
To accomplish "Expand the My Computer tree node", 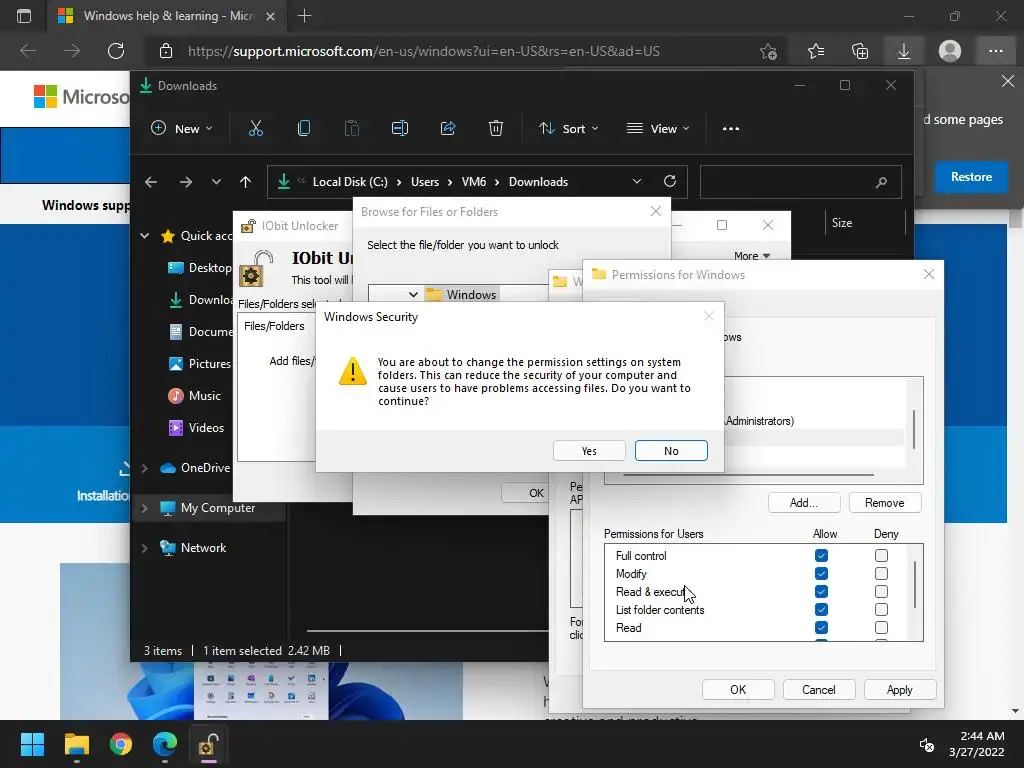I will [x=144, y=508].
